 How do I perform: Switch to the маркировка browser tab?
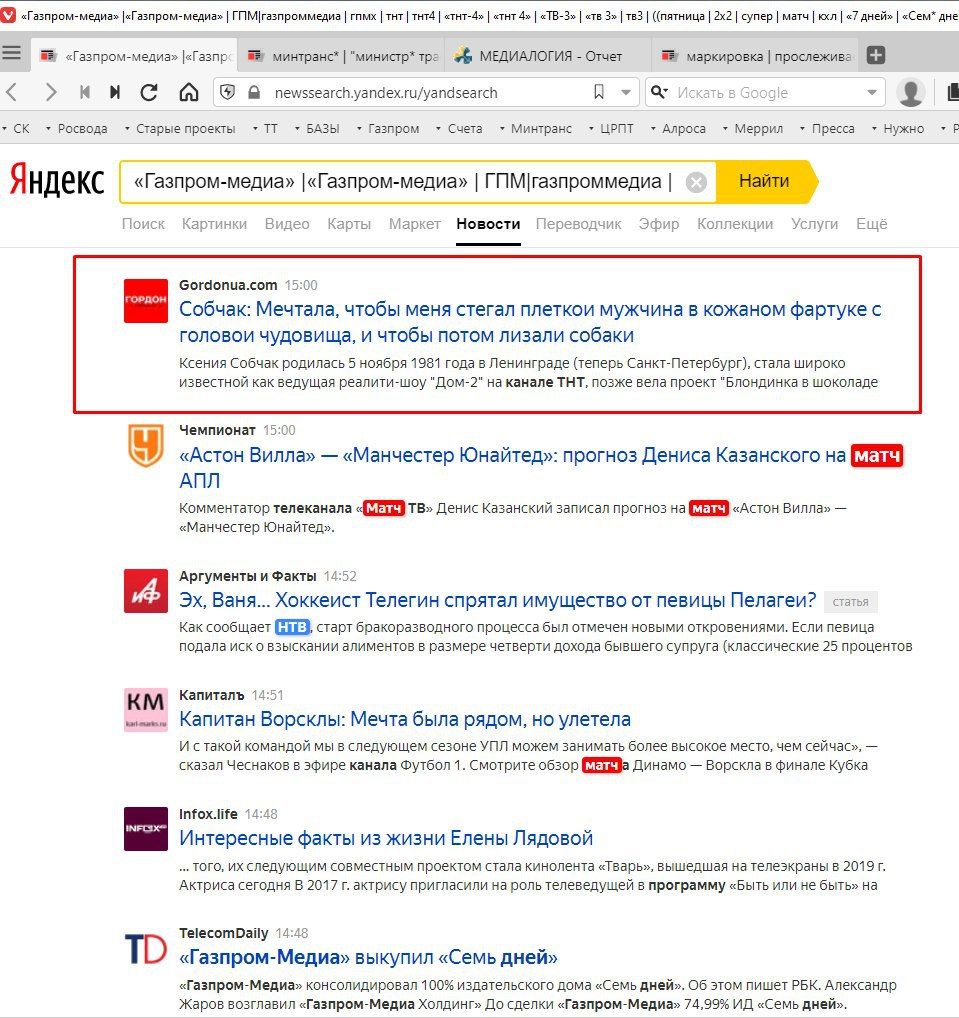point(755,56)
